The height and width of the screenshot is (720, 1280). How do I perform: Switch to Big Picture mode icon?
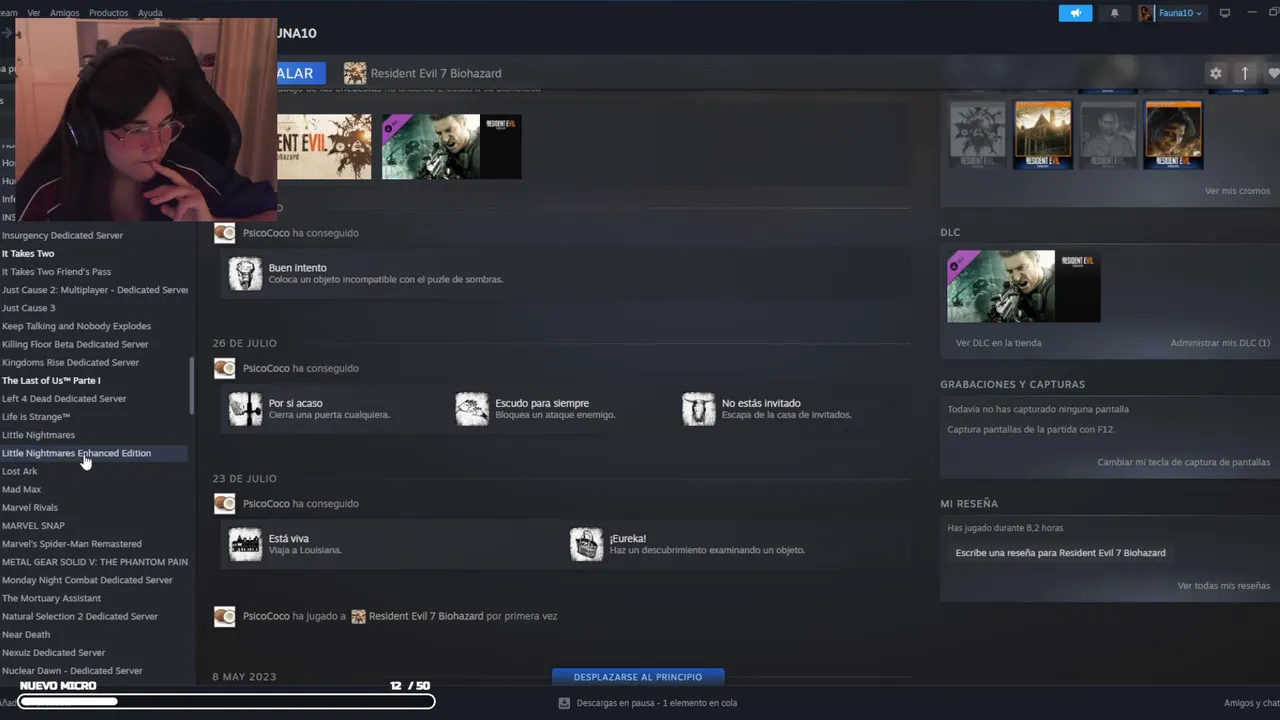1225,13
